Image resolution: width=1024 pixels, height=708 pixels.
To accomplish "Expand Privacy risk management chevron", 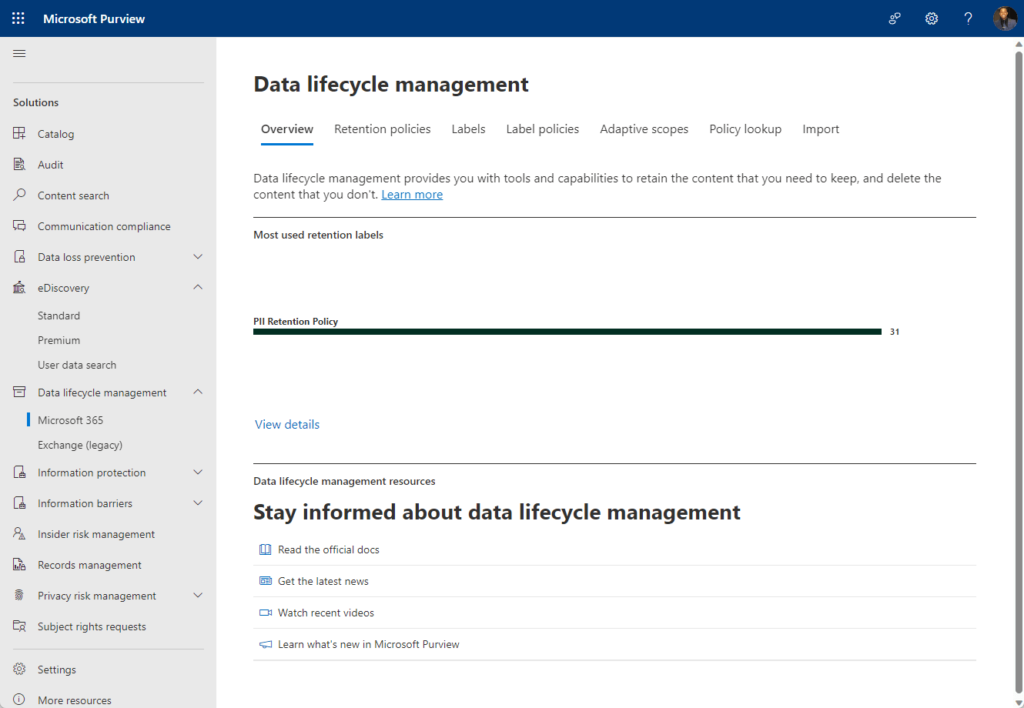I will tap(198, 595).
